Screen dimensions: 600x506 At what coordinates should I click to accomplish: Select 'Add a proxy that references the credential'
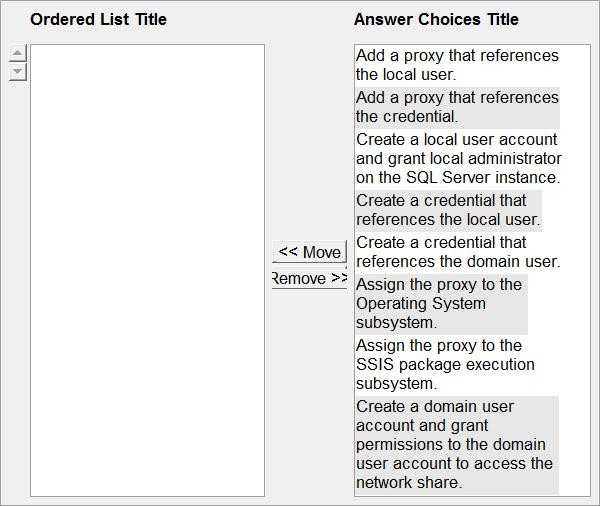pos(457,107)
